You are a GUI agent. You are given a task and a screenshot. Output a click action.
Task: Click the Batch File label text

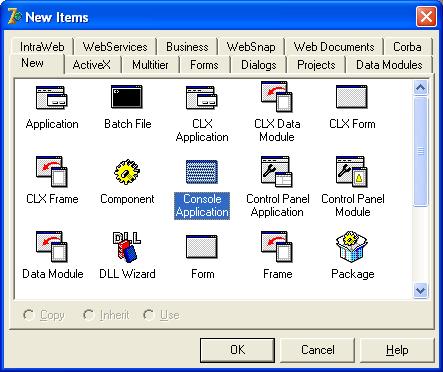pyautogui.click(x=128, y=124)
